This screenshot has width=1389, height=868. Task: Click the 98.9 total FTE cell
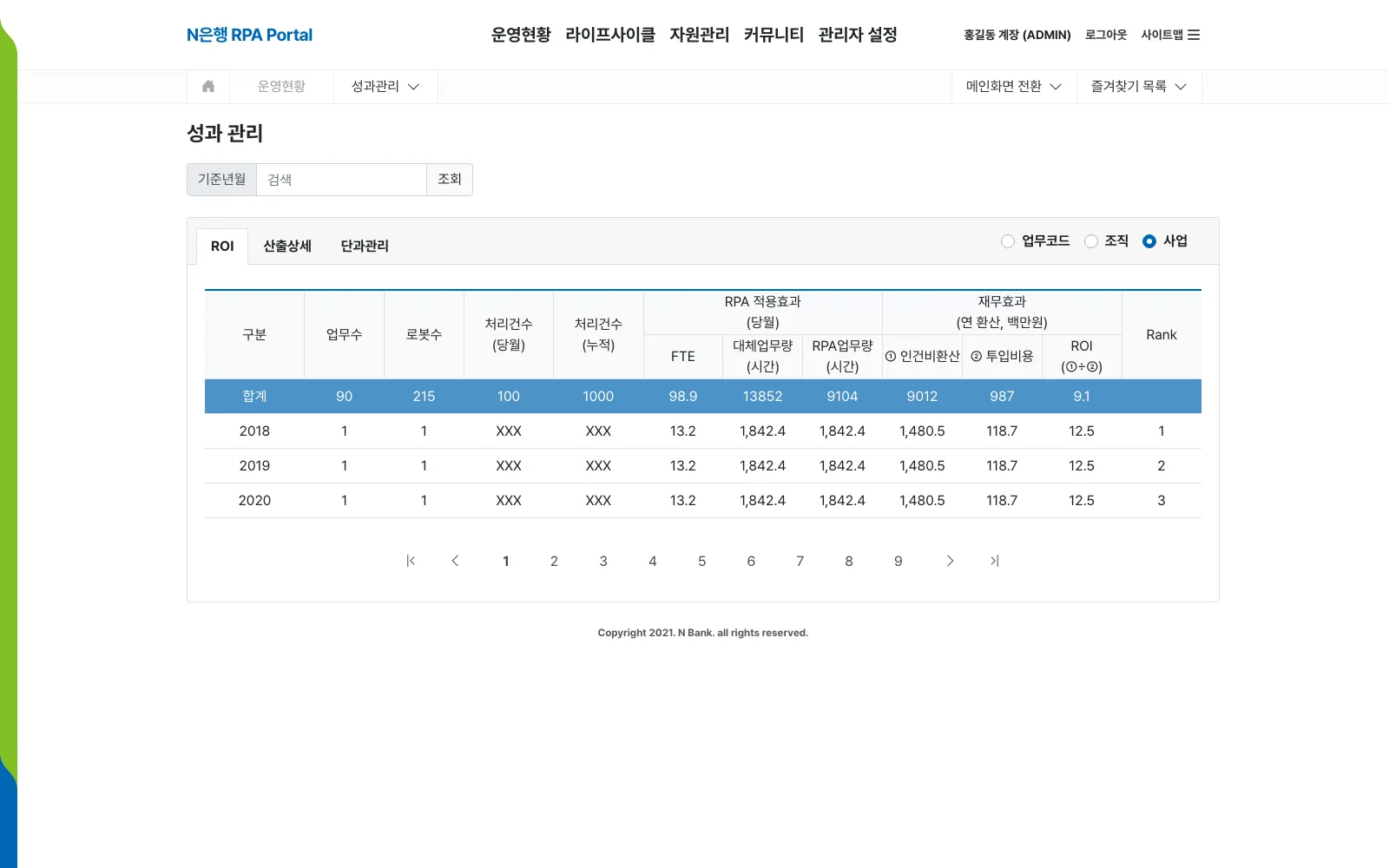click(x=683, y=396)
